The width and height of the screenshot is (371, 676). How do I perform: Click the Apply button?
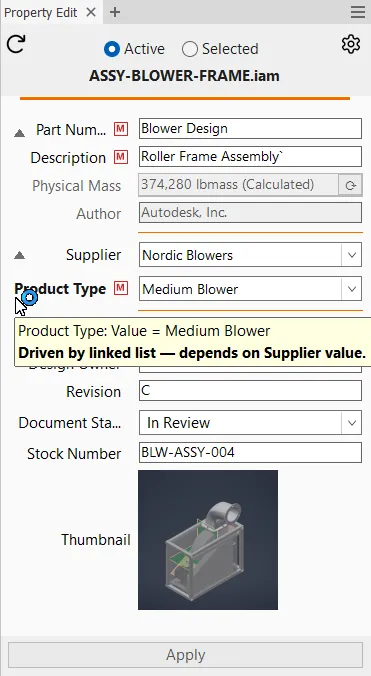(x=185, y=655)
